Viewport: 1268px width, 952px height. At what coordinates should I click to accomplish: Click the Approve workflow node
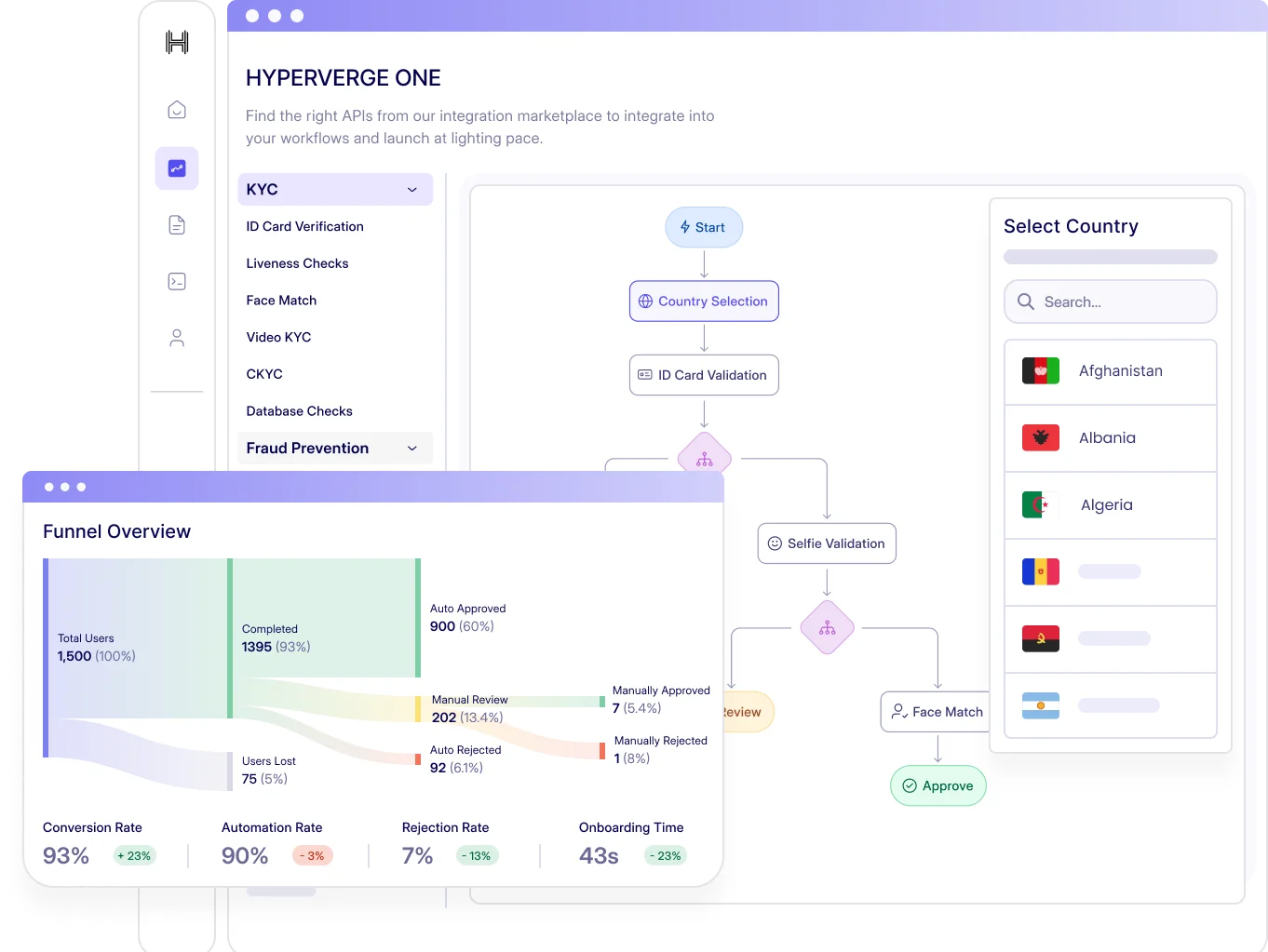(938, 785)
